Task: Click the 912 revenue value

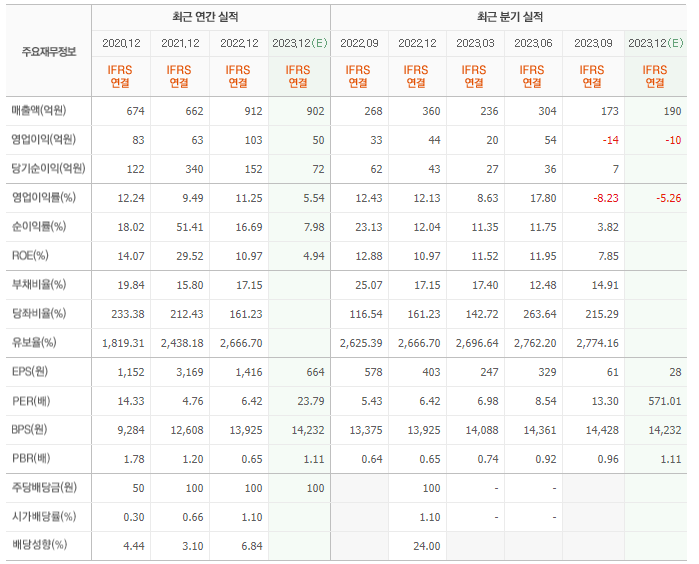Action: click(x=253, y=111)
